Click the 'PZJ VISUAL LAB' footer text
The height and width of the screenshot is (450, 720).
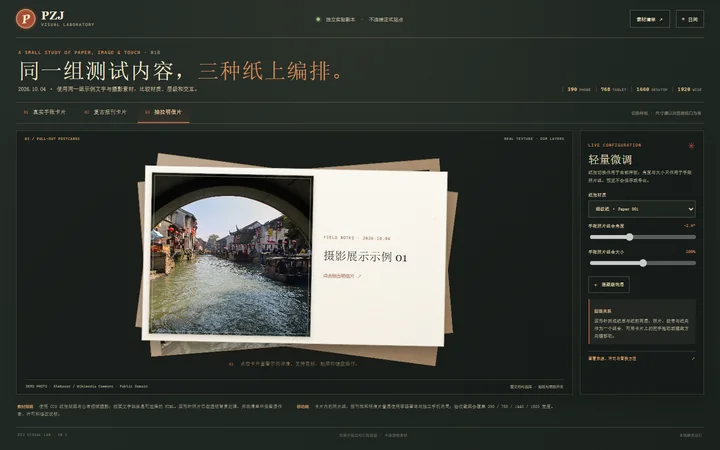coord(42,434)
